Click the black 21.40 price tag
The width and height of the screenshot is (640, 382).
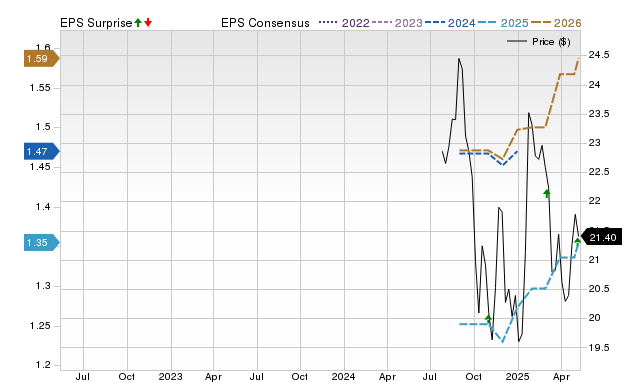click(601, 238)
